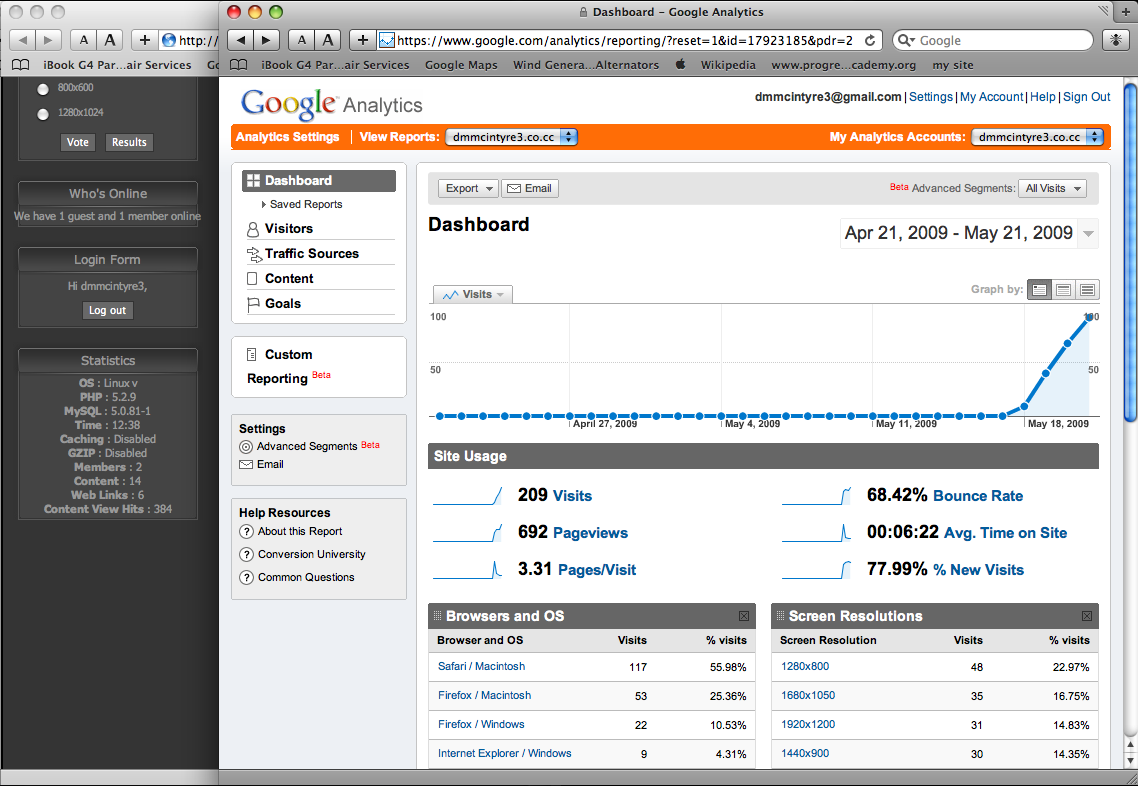Click question mark icon beside Conversion University
Image resolution: width=1138 pixels, height=786 pixels.
click(246, 554)
